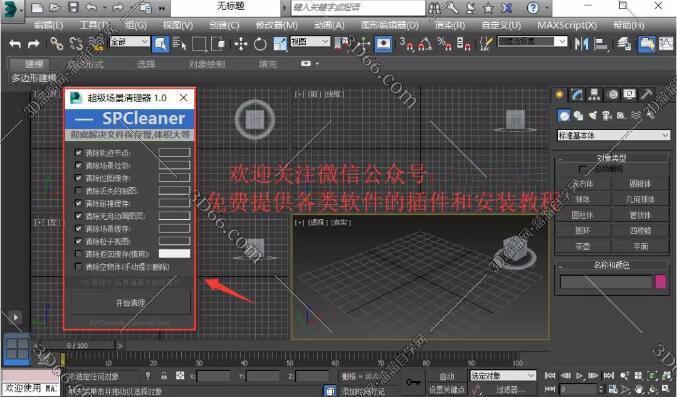Screen dimensions: 677x397
Task: Switch to the Modify command panel tab
Action: click(577, 95)
